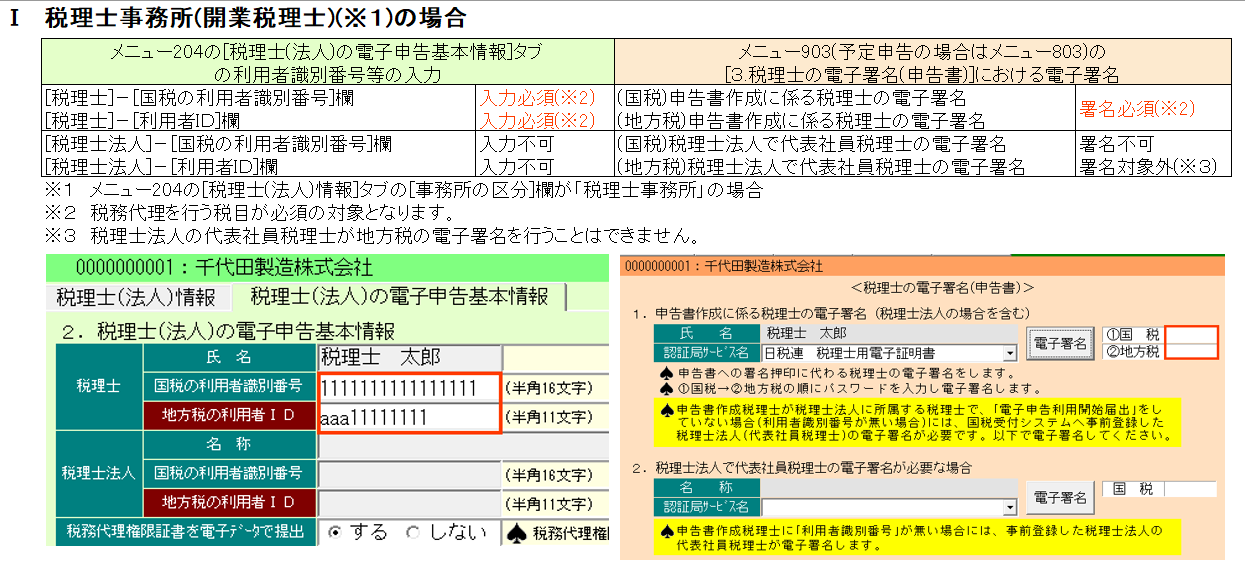Image resolution: width=1245 pixels, height=567 pixels.
Task: Click the empty 税理士法人 地方税の利用者ID field
Action: 409,502
